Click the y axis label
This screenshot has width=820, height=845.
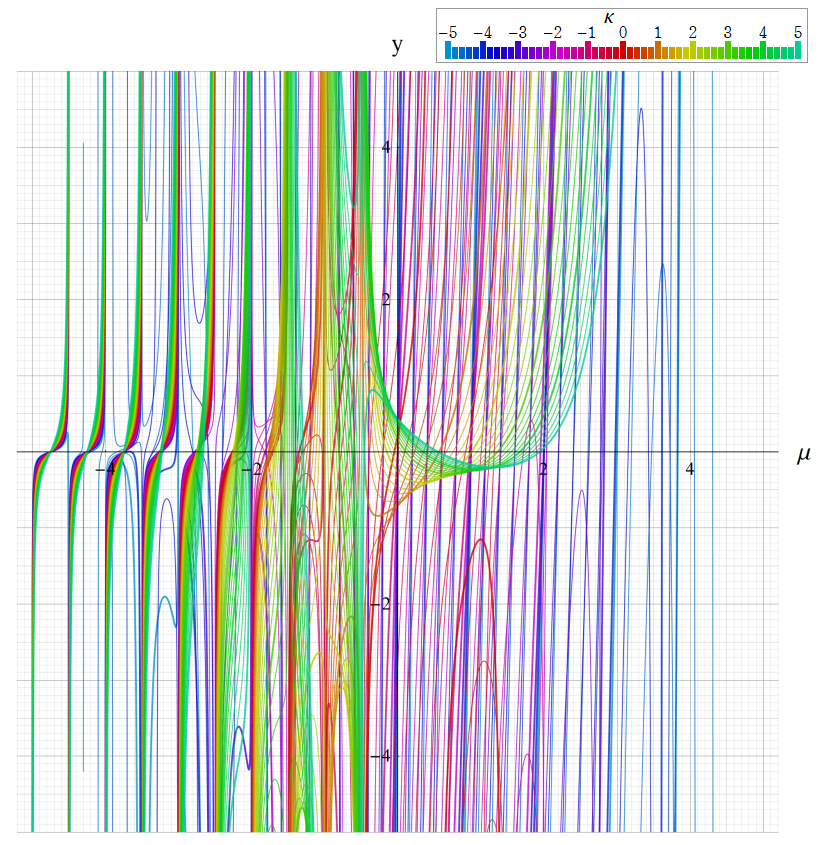(x=398, y=46)
